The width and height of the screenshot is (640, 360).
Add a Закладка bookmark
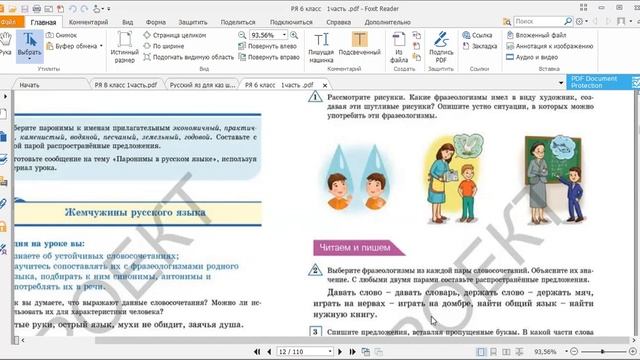[x=480, y=46]
